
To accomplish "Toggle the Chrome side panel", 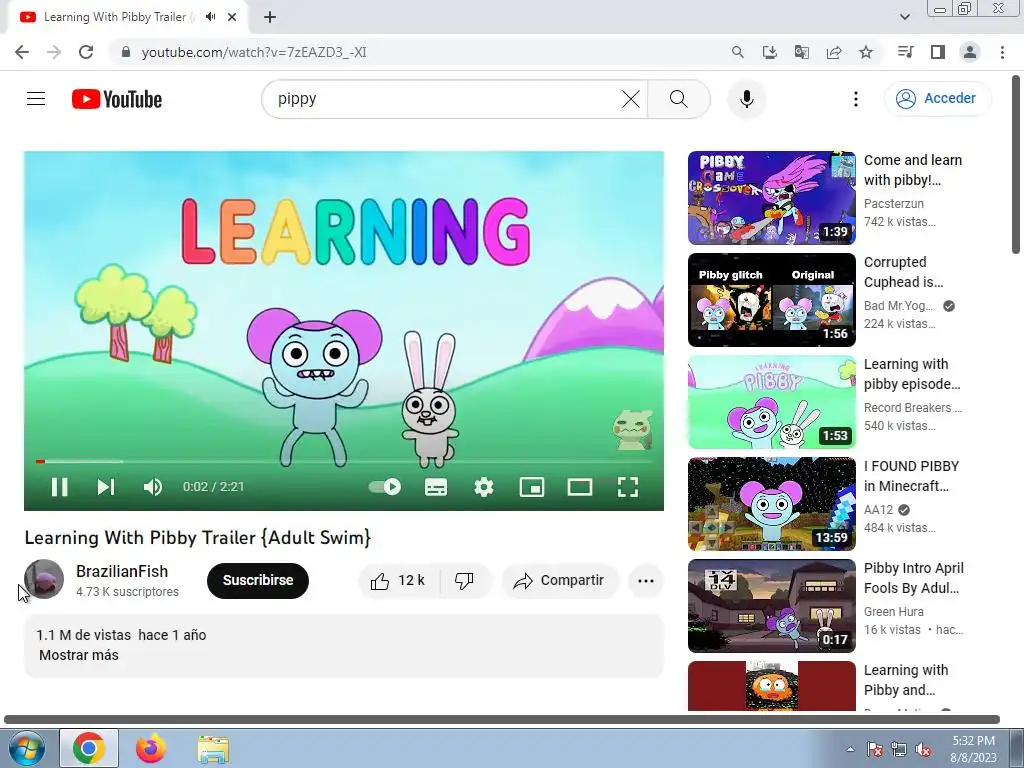I will 938,52.
